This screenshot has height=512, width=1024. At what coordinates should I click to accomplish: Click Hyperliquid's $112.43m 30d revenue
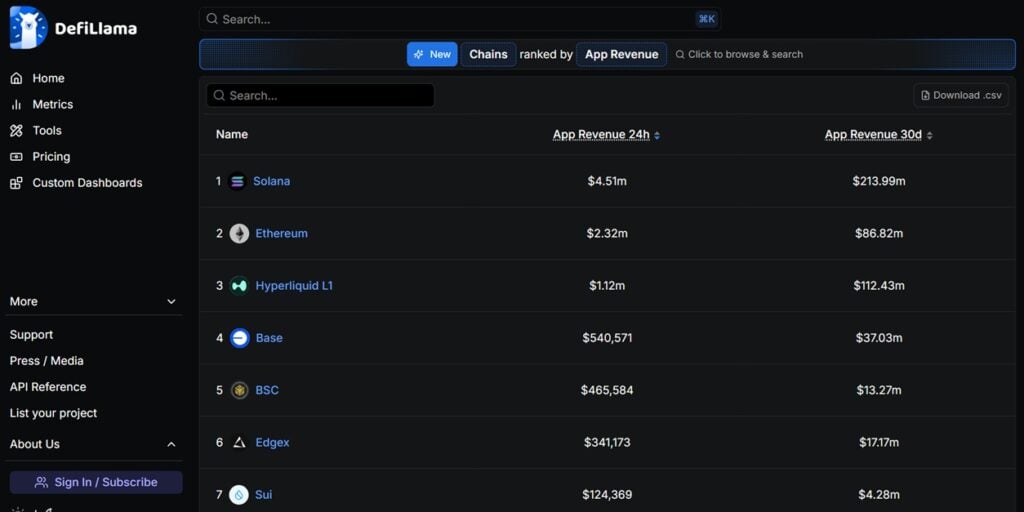(878, 285)
